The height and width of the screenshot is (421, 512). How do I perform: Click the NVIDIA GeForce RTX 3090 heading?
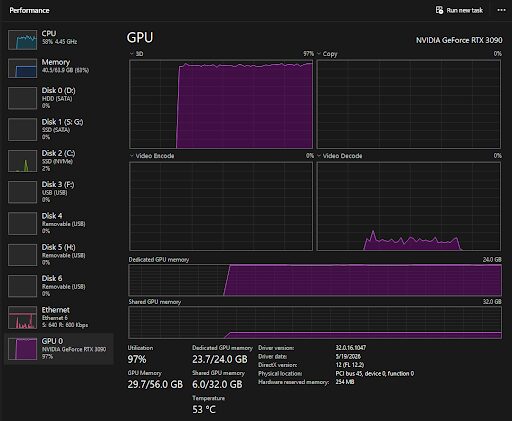pos(459,40)
